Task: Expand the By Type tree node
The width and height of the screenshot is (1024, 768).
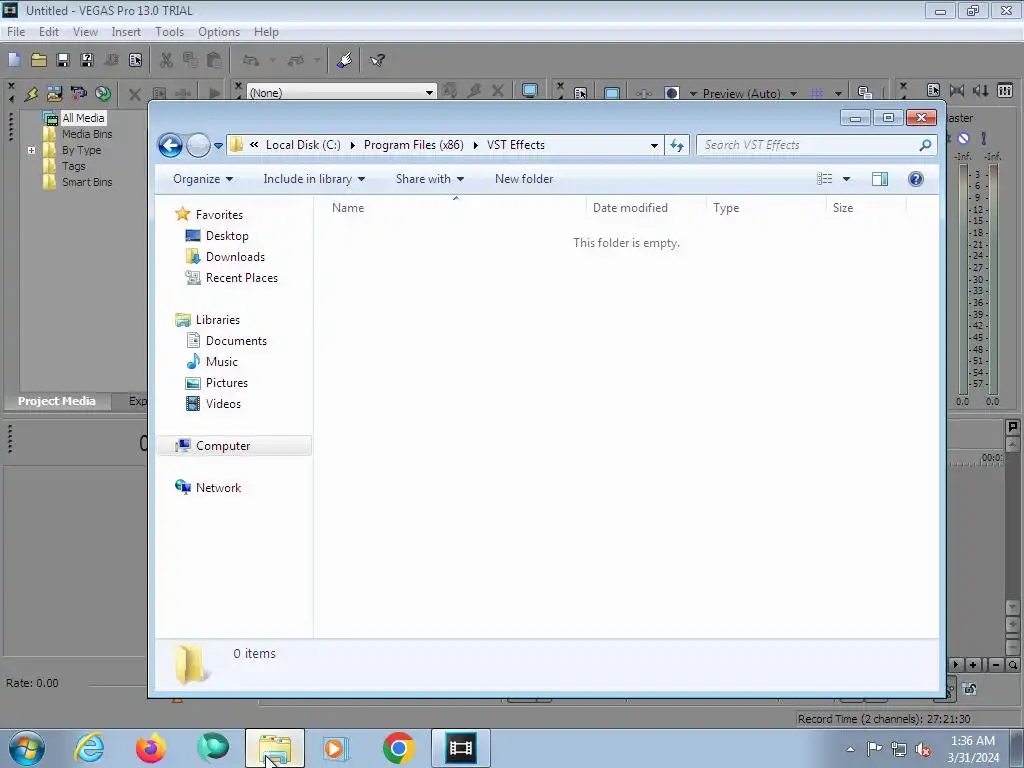Action: click(31, 150)
